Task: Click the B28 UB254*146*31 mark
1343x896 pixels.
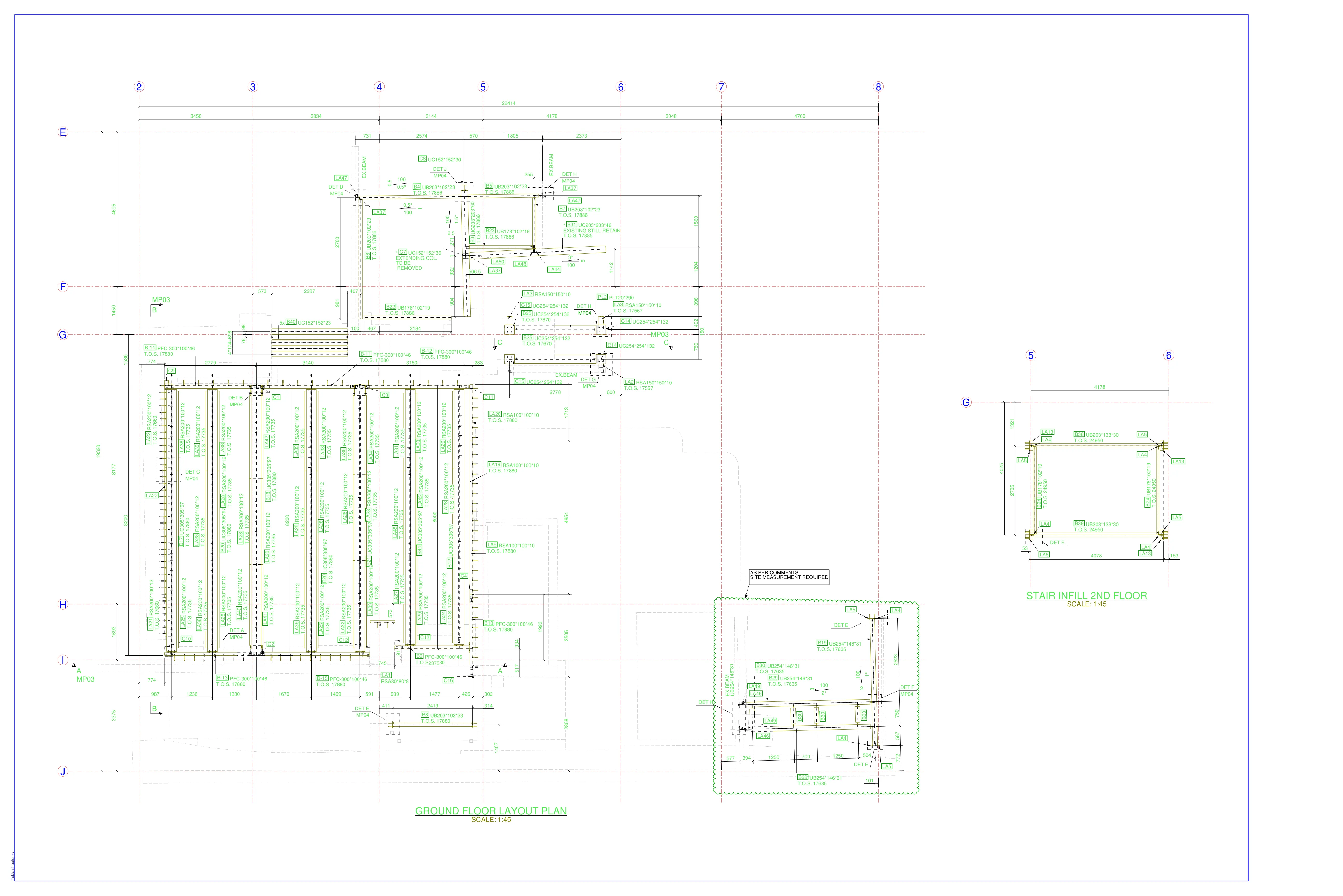Action: click(820, 778)
